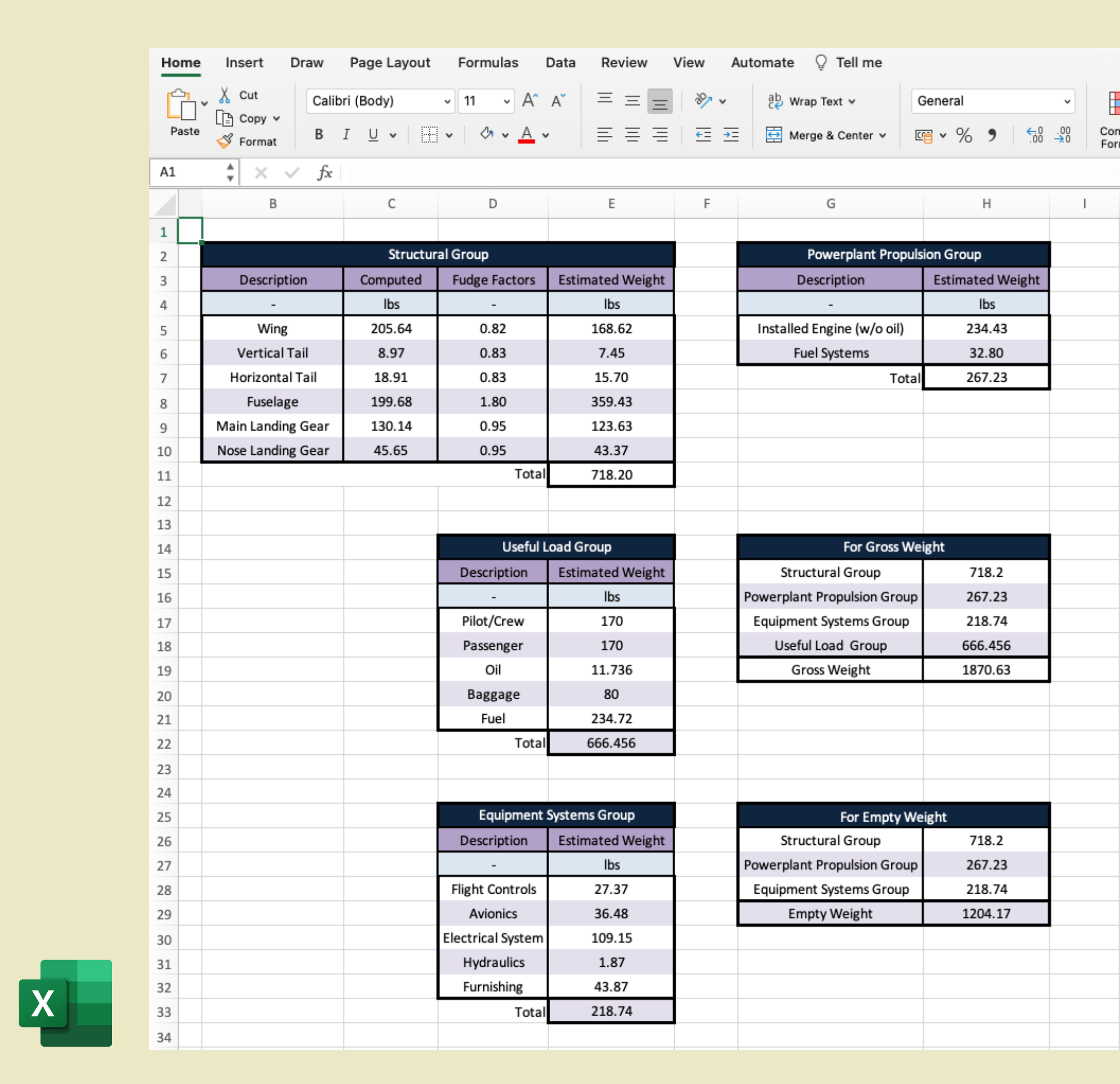
Task: Open the Calibri (Body) font dropdown
Action: (447, 101)
